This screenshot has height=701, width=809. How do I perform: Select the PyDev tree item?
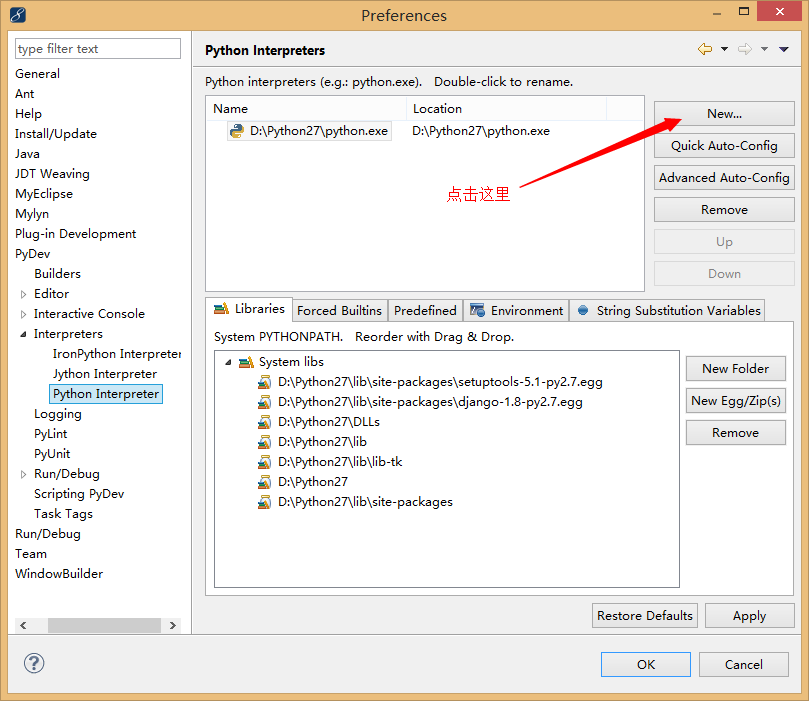[33, 254]
